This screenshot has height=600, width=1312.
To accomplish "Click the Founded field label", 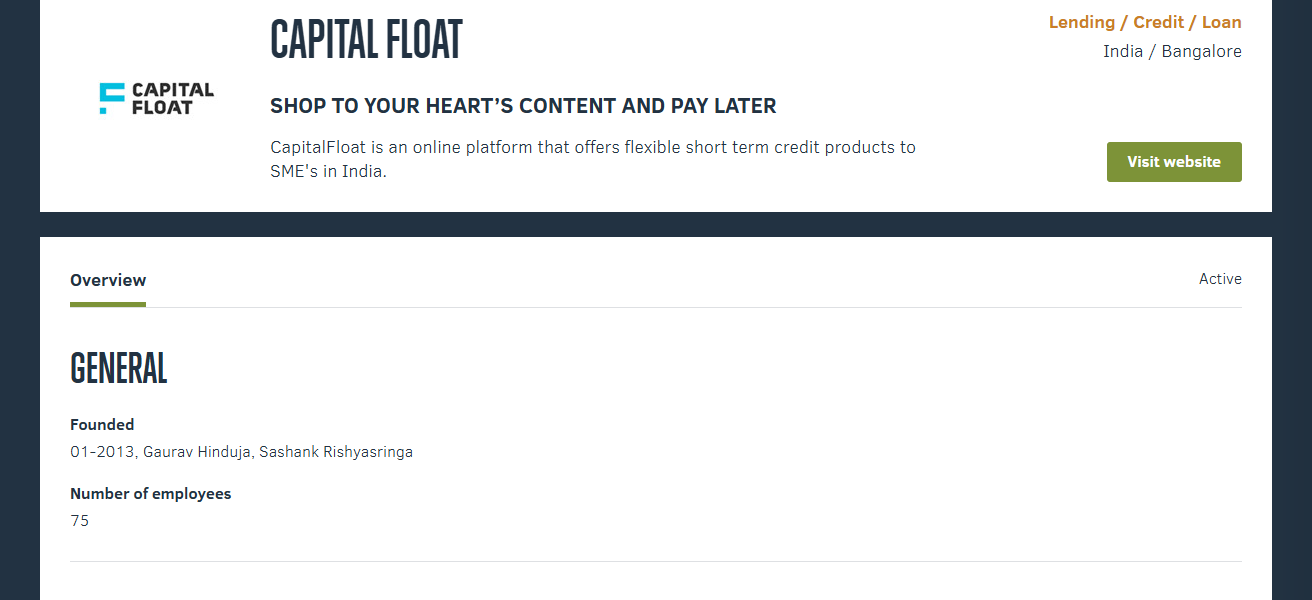I will [102, 424].
